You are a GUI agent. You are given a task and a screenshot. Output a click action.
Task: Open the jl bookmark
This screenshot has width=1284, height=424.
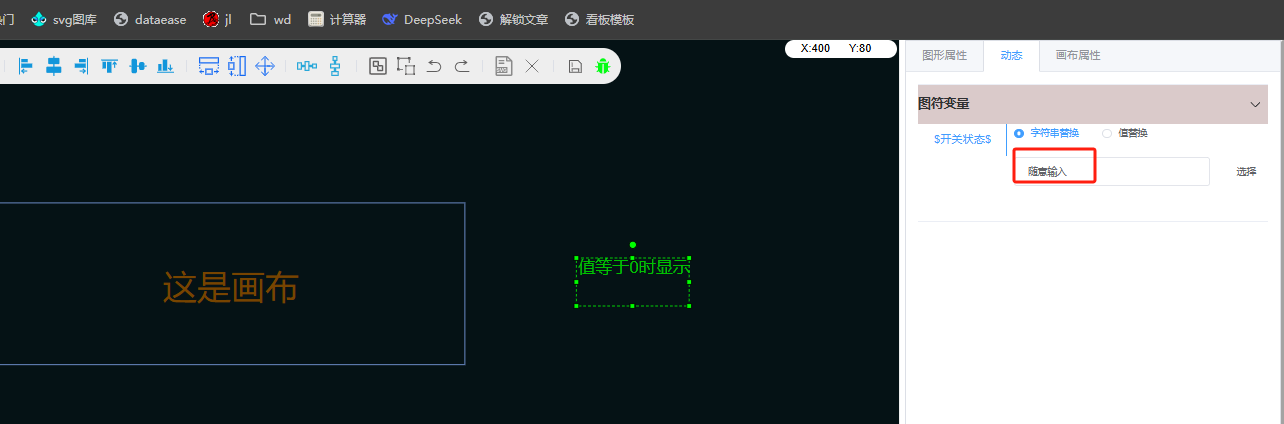[217, 19]
